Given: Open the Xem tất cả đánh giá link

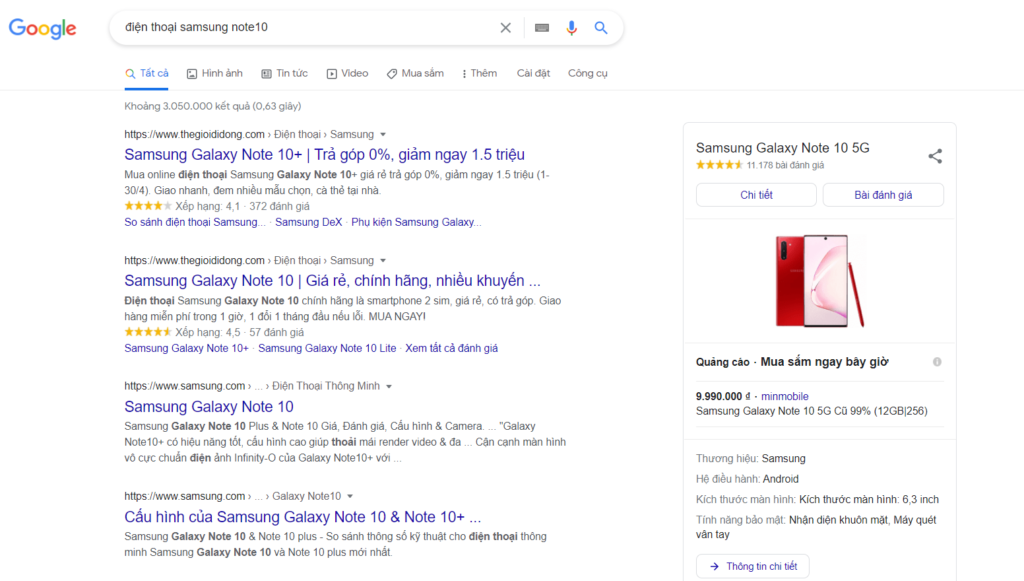Looking at the screenshot, I should [x=451, y=348].
